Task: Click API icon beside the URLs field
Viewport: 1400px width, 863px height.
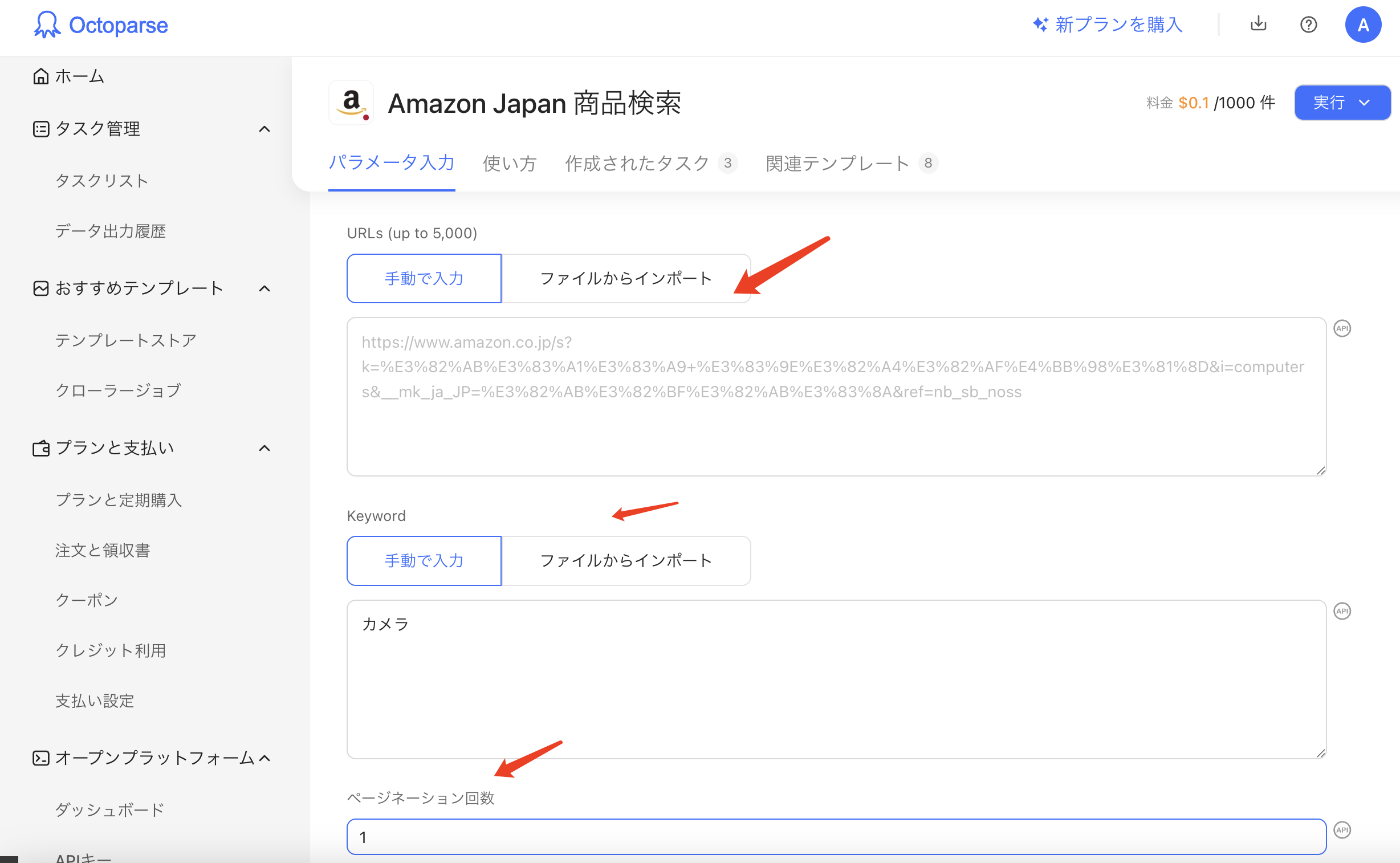Action: pos(1342,328)
